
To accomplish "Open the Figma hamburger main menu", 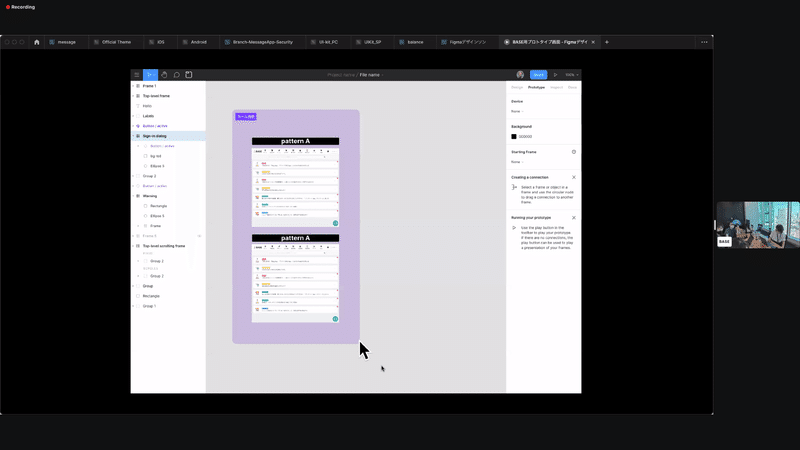I will pyautogui.click(x=136, y=75).
